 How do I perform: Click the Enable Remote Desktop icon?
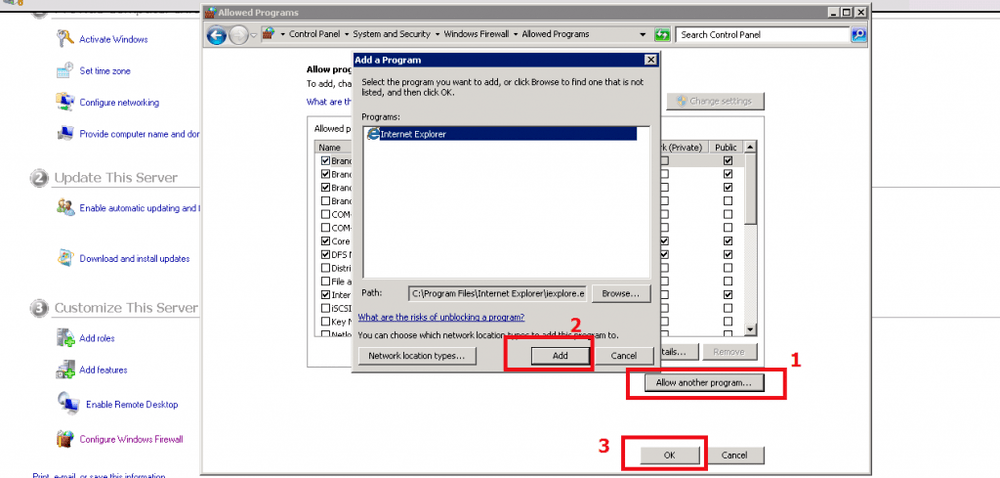coord(68,404)
